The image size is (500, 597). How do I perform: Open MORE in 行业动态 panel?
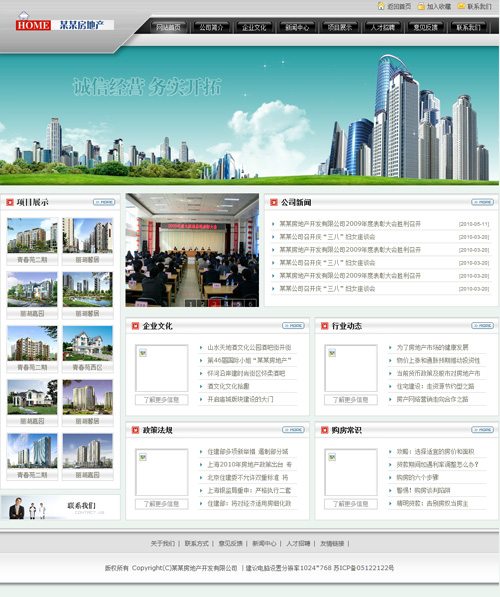point(482,326)
